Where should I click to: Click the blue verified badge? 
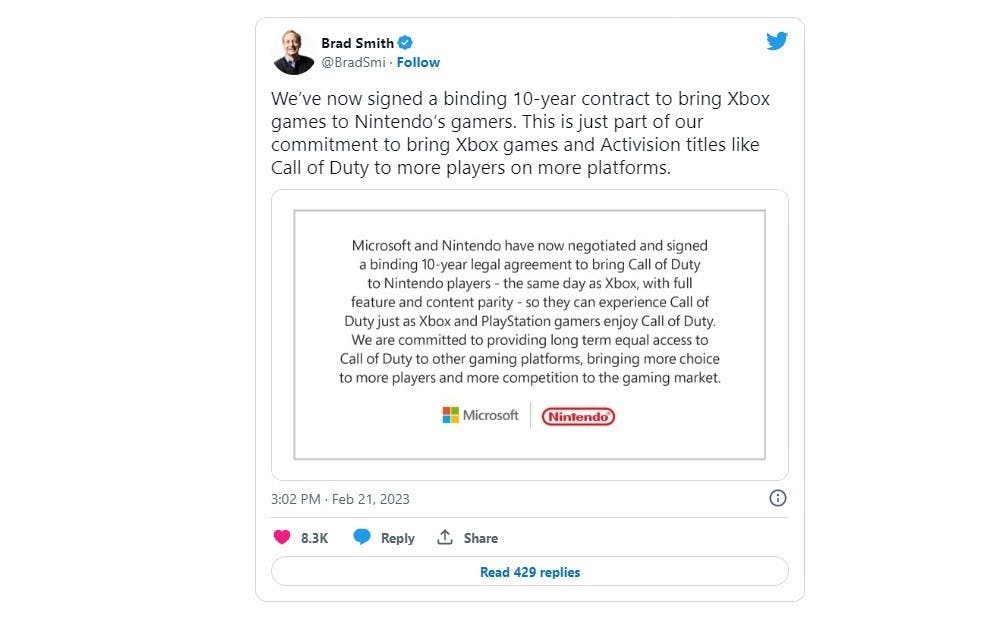pos(406,42)
